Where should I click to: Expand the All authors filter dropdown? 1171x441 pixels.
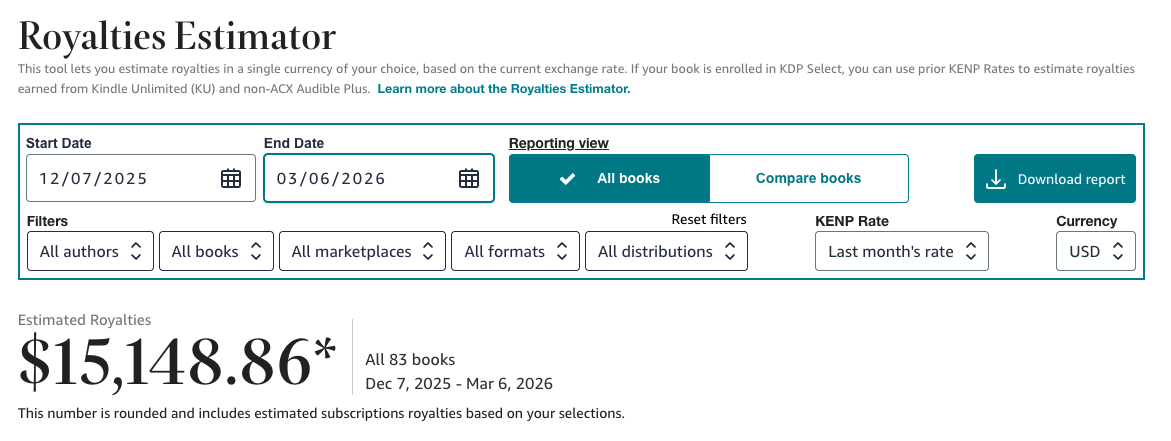pos(90,252)
